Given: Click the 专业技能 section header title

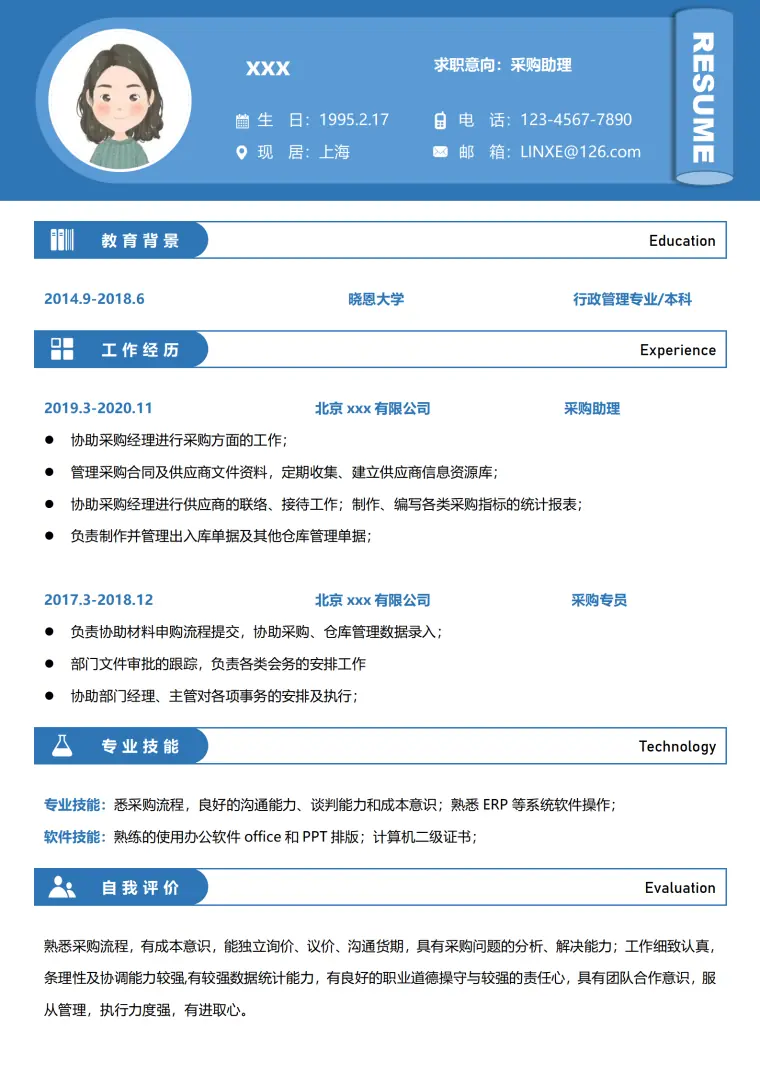Looking at the screenshot, I should 141,747.
